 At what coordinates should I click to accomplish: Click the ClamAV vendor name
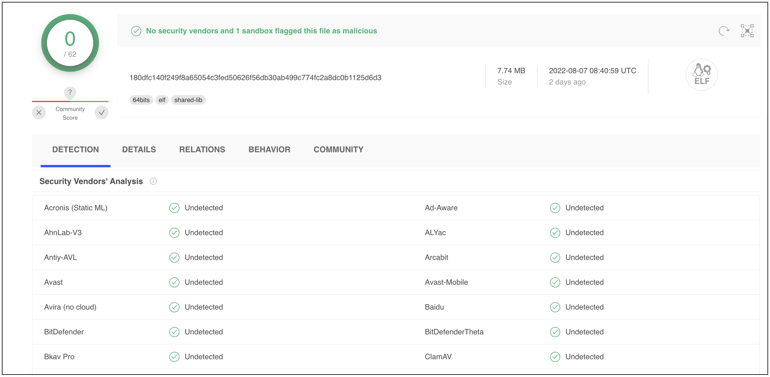pyautogui.click(x=438, y=357)
